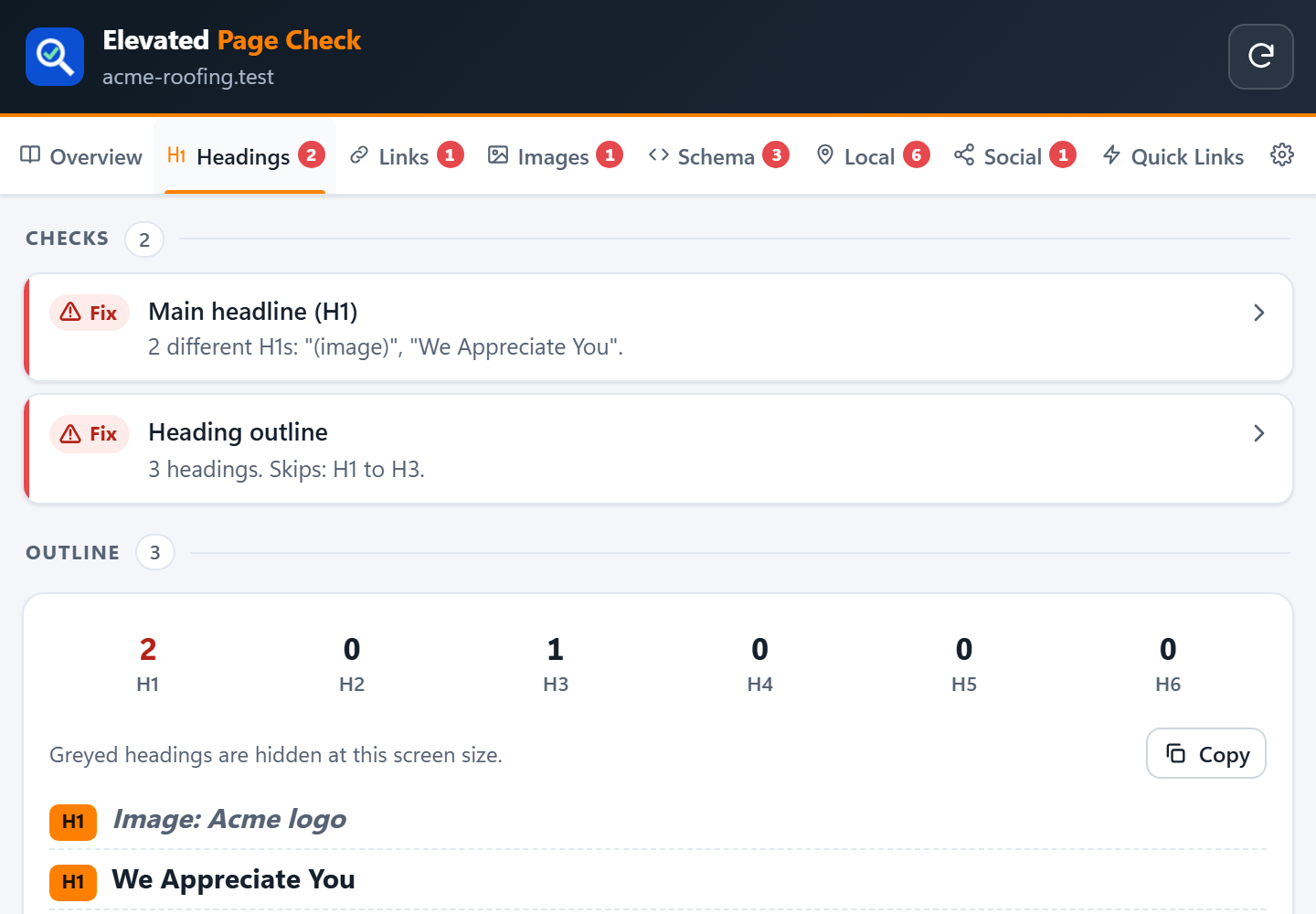Select the 'Image: Acme logo' heading row
This screenshot has height=914, width=1316.
tap(658, 820)
